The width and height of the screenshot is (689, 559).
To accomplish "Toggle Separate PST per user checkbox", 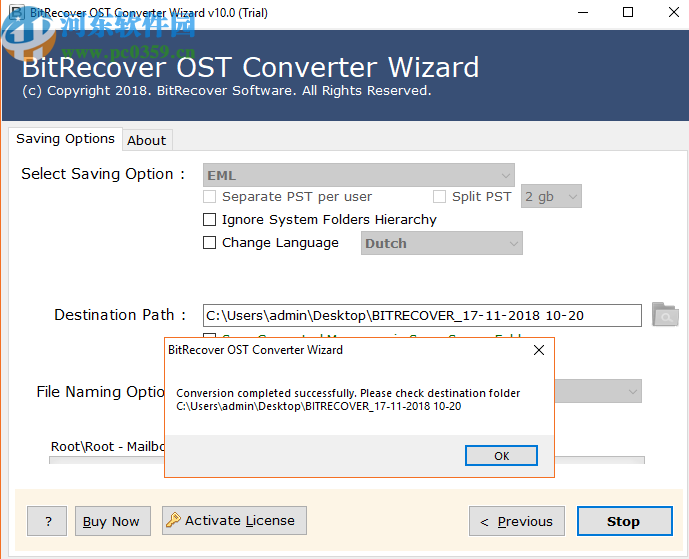I will tap(210, 196).
